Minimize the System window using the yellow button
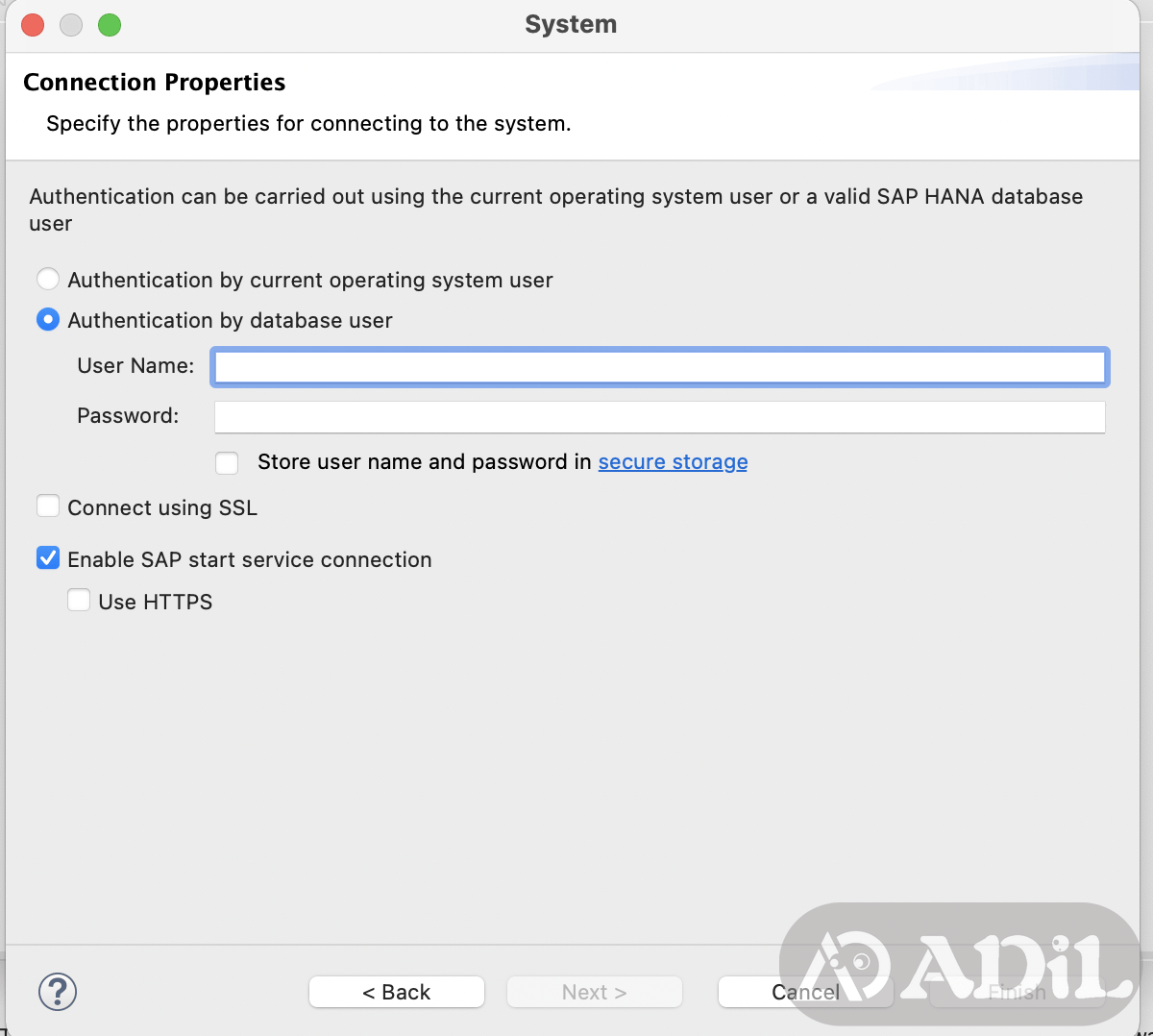 pyautogui.click(x=71, y=25)
